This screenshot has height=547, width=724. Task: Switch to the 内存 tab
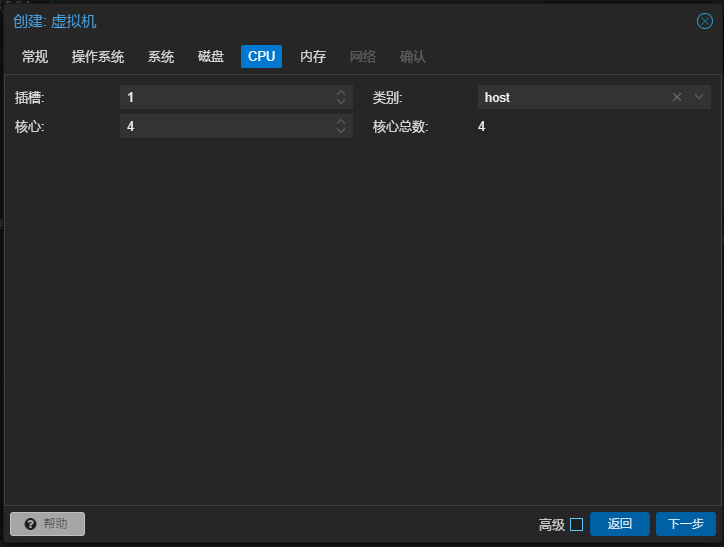point(313,57)
